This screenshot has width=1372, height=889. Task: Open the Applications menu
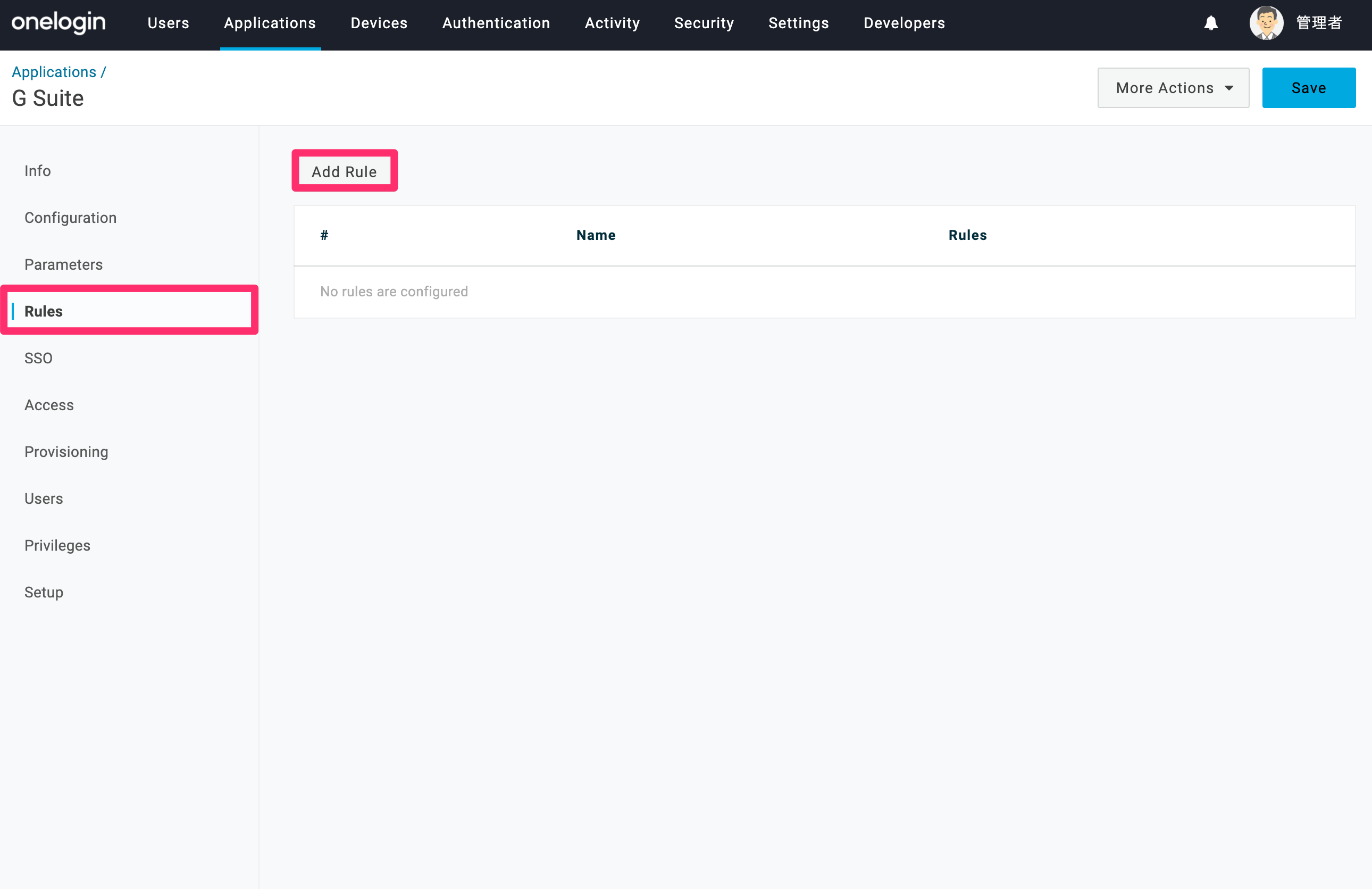click(270, 23)
